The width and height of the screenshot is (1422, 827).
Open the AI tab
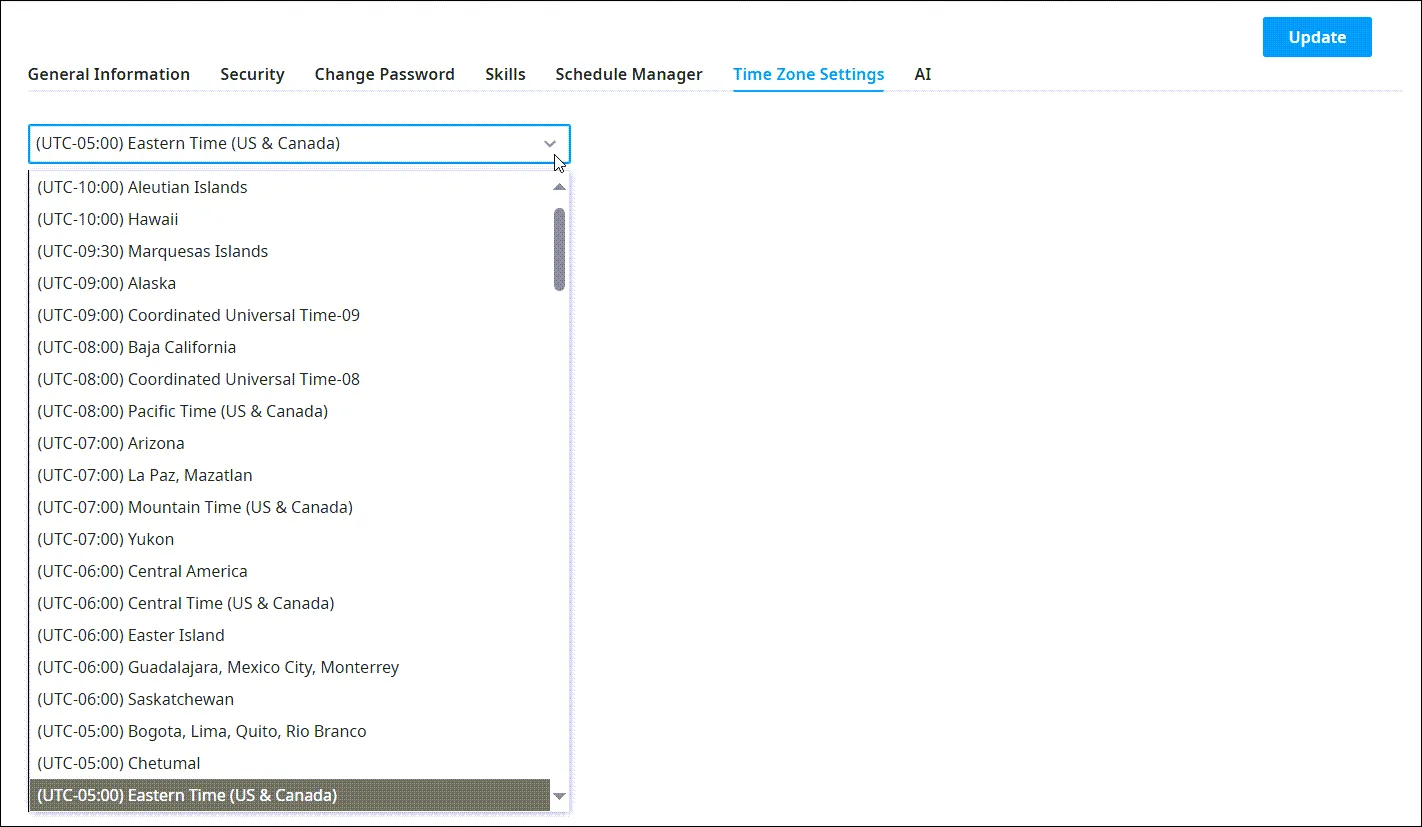pyautogui.click(x=922, y=74)
